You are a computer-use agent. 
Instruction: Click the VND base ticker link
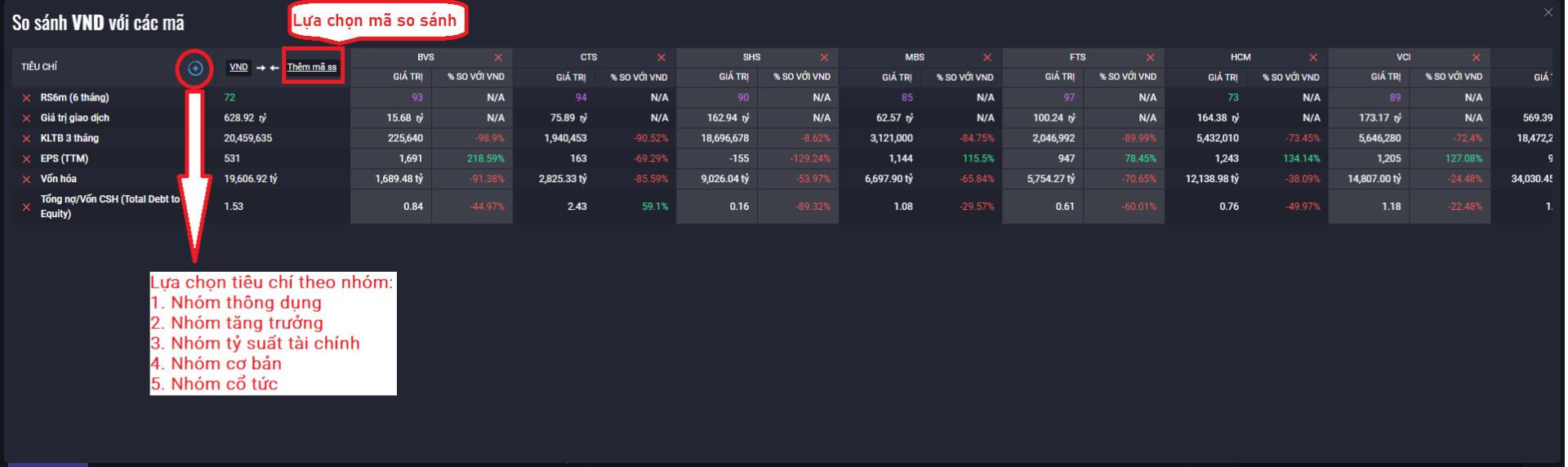pos(238,67)
